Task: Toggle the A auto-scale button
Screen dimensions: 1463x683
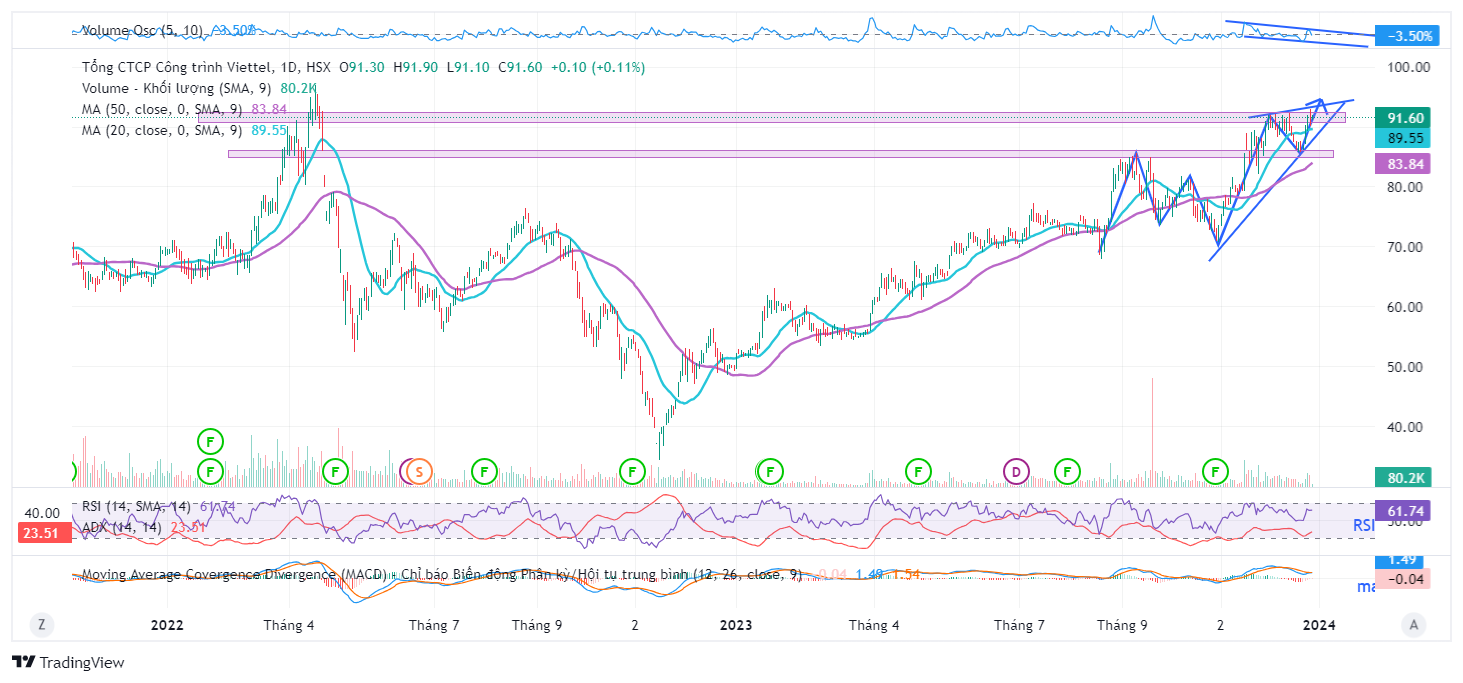Action: pyautogui.click(x=1413, y=625)
